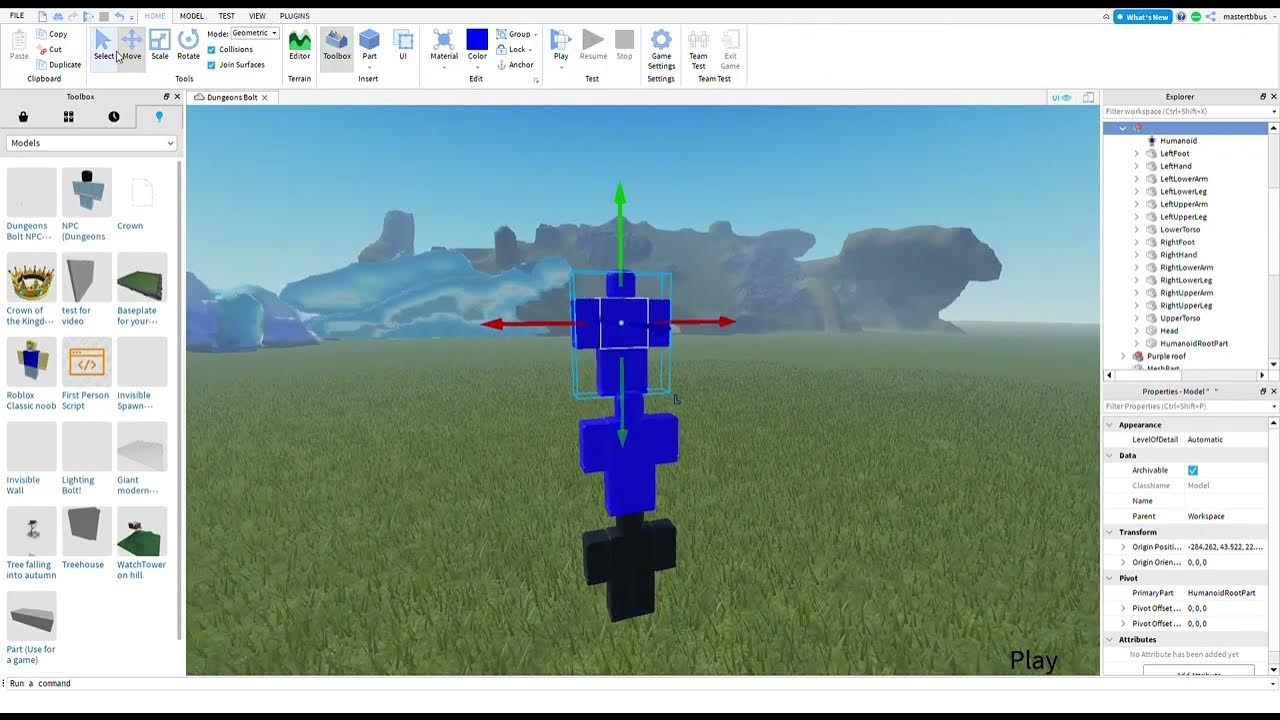This screenshot has height=720, width=1280.
Task: Select the Move tool
Action: 131,45
